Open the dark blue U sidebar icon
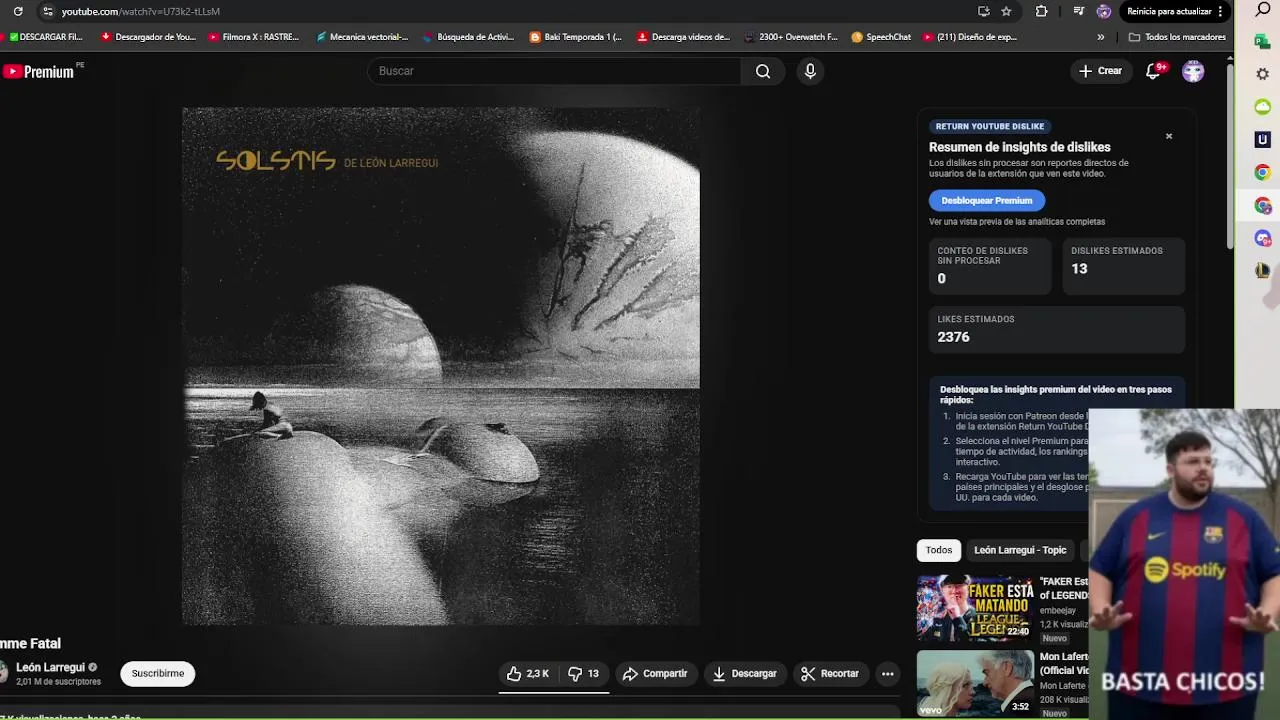Screen dimensions: 1280x720 1263,140
